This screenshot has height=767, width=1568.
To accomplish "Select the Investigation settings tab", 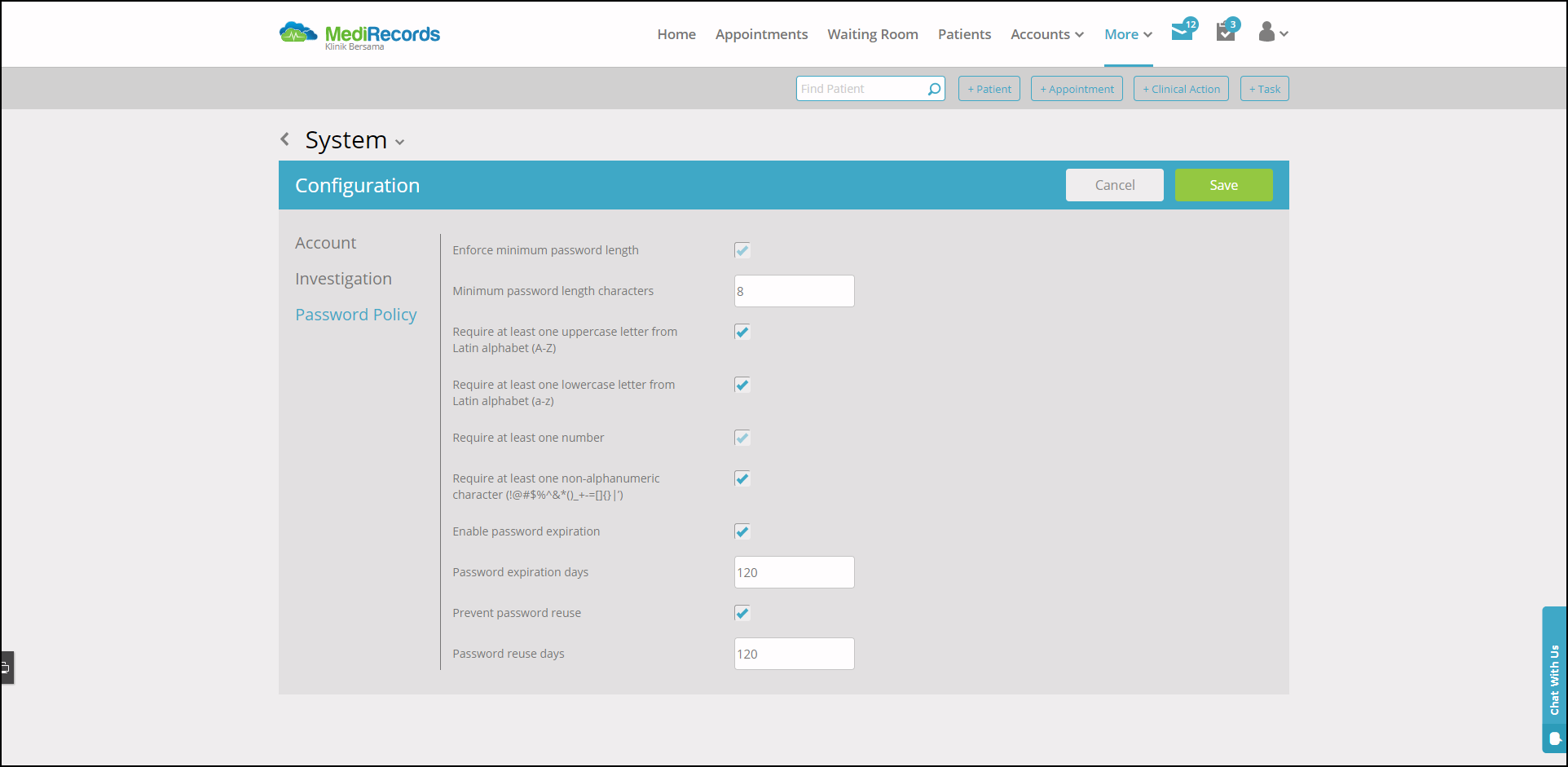I will 343,279.
